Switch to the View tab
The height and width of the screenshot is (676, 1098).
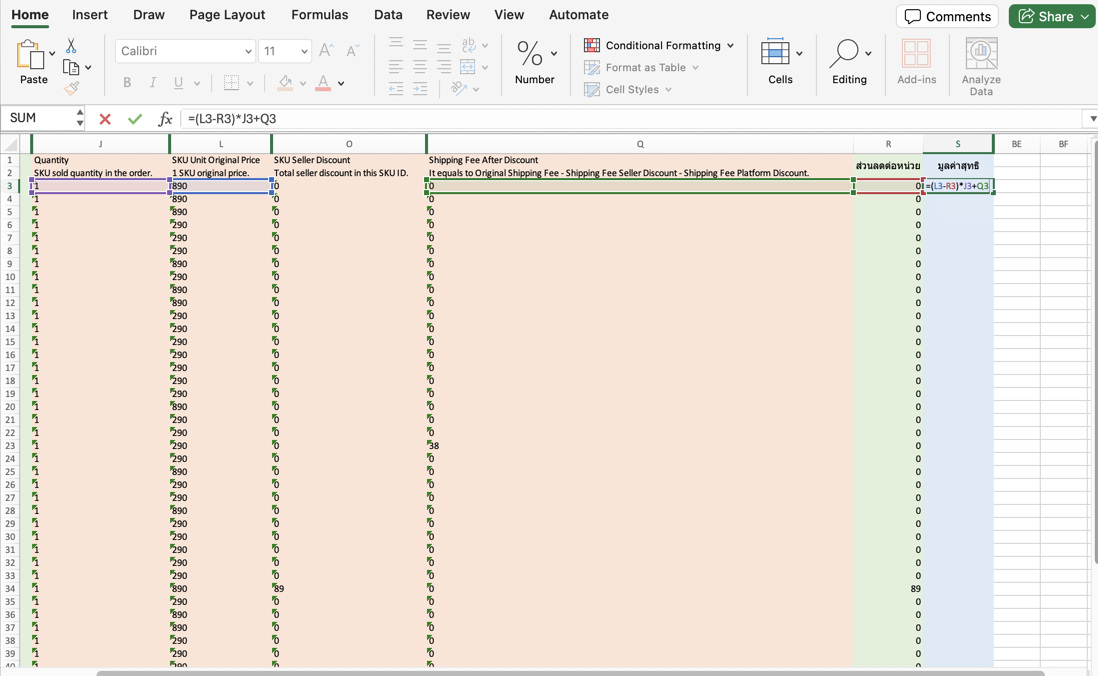click(509, 15)
